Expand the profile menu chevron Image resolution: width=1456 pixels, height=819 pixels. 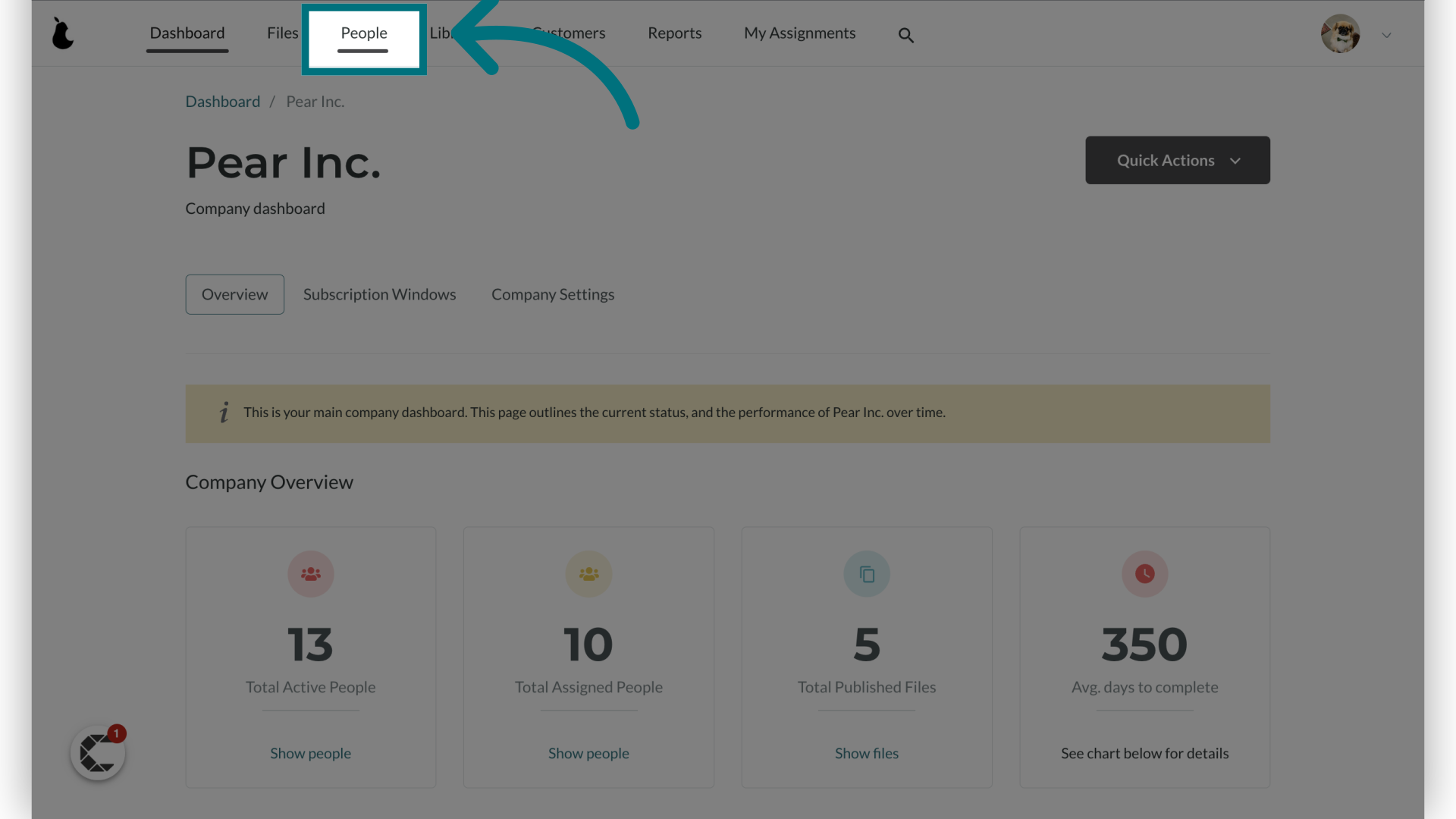pyautogui.click(x=1386, y=35)
